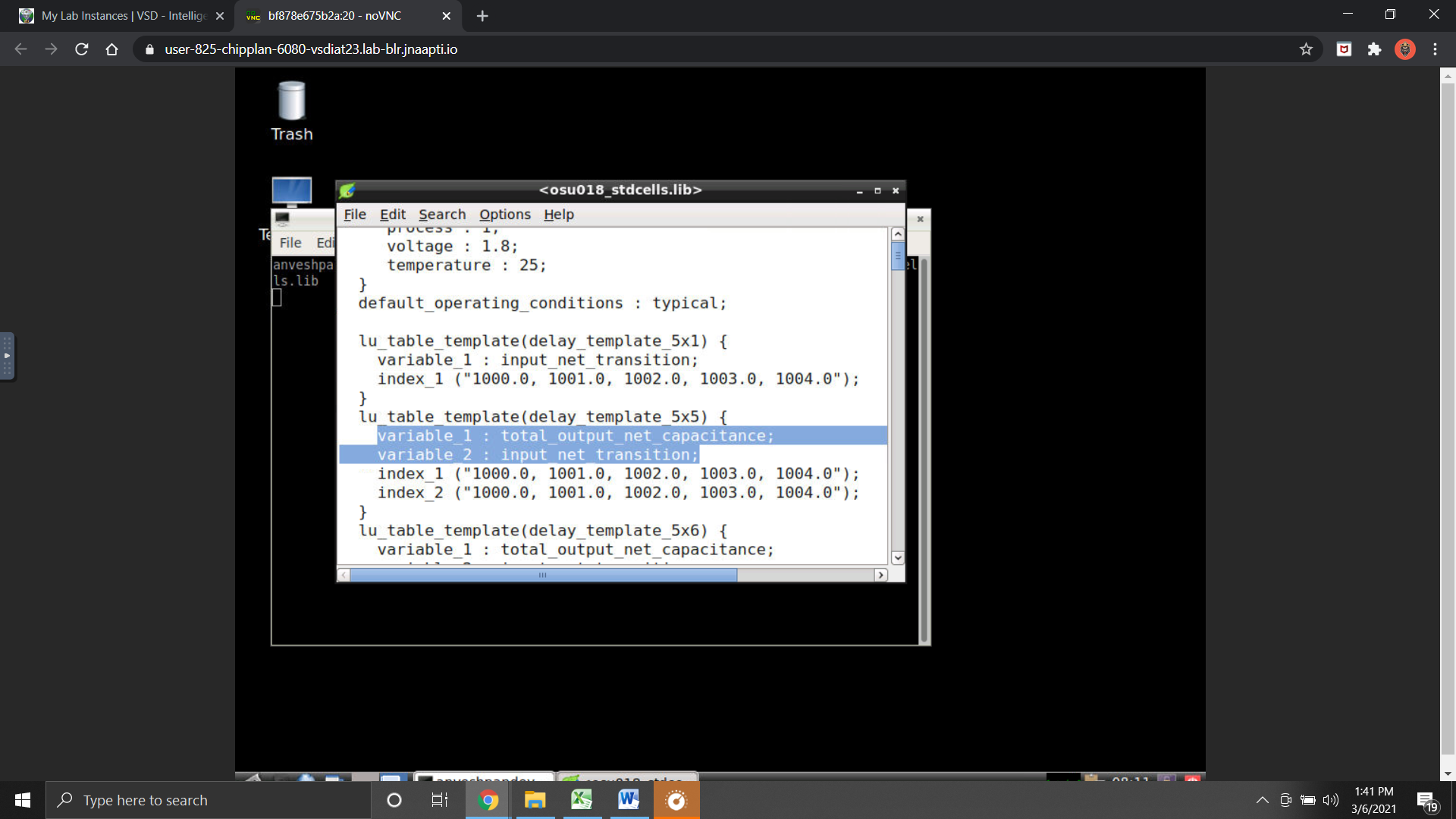This screenshot has width=1456, height=819.
Task: Open the Extensions puzzle icon in Chrome
Action: 1375,49
